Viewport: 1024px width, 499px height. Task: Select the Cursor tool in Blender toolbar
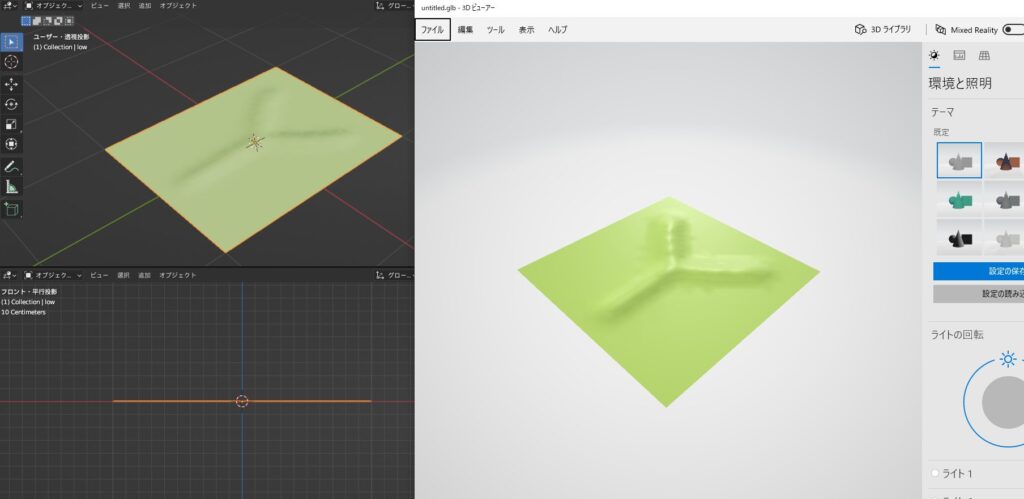point(11,62)
